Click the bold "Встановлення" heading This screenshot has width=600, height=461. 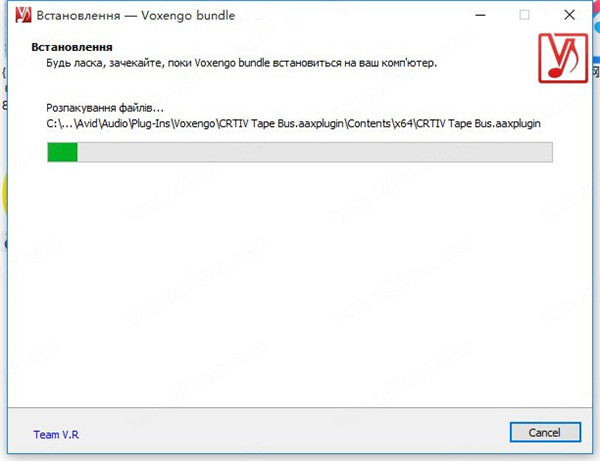(x=72, y=47)
